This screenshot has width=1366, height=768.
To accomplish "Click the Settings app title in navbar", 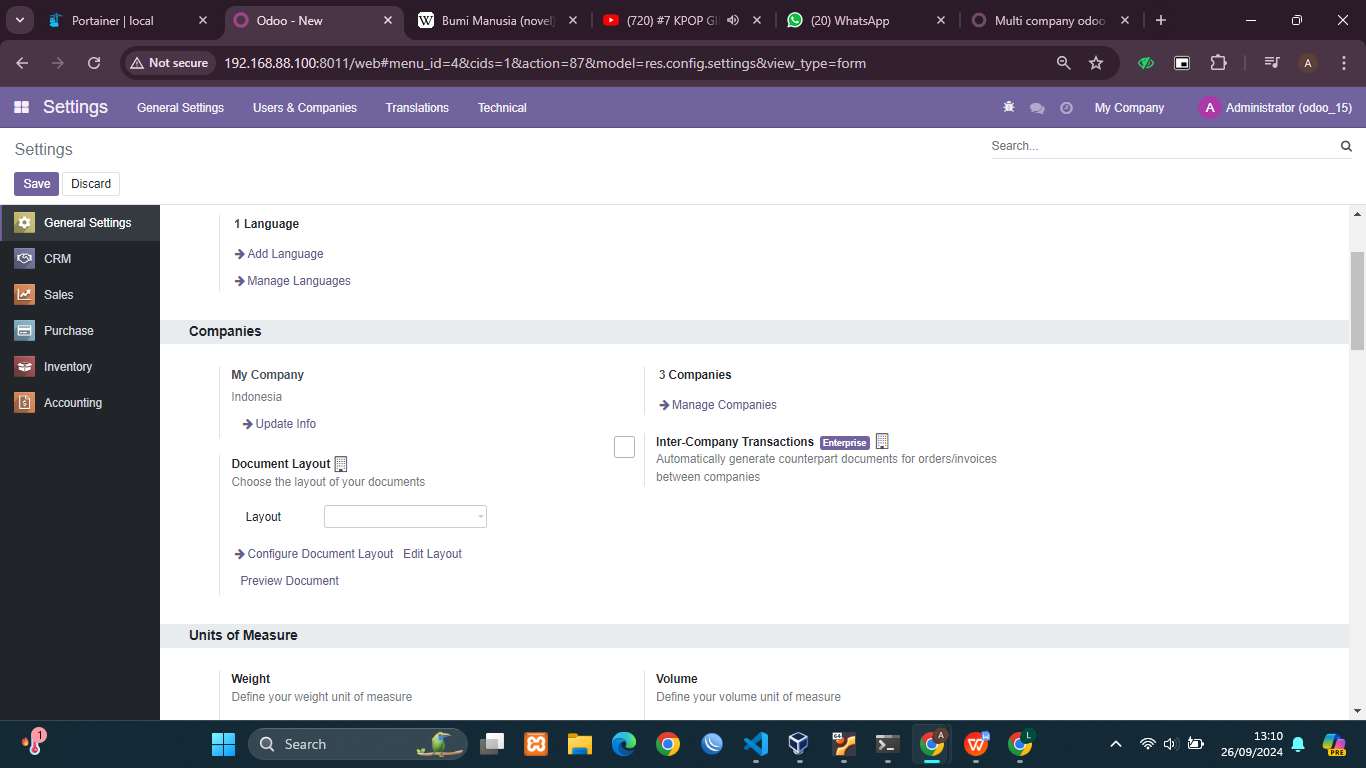I will (75, 107).
